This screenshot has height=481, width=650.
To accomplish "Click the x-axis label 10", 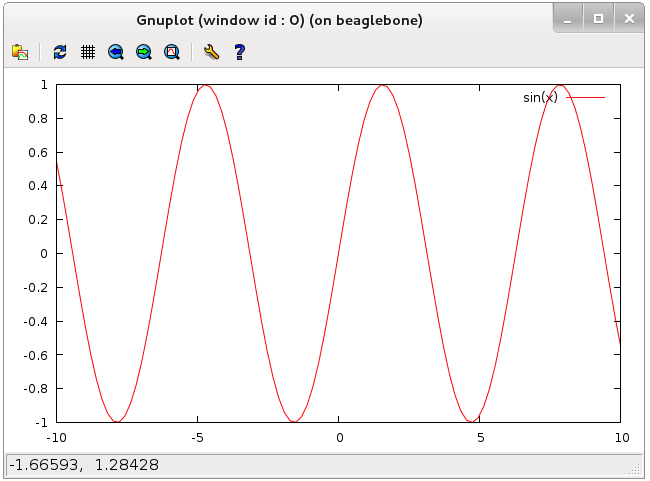I will point(622,438).
